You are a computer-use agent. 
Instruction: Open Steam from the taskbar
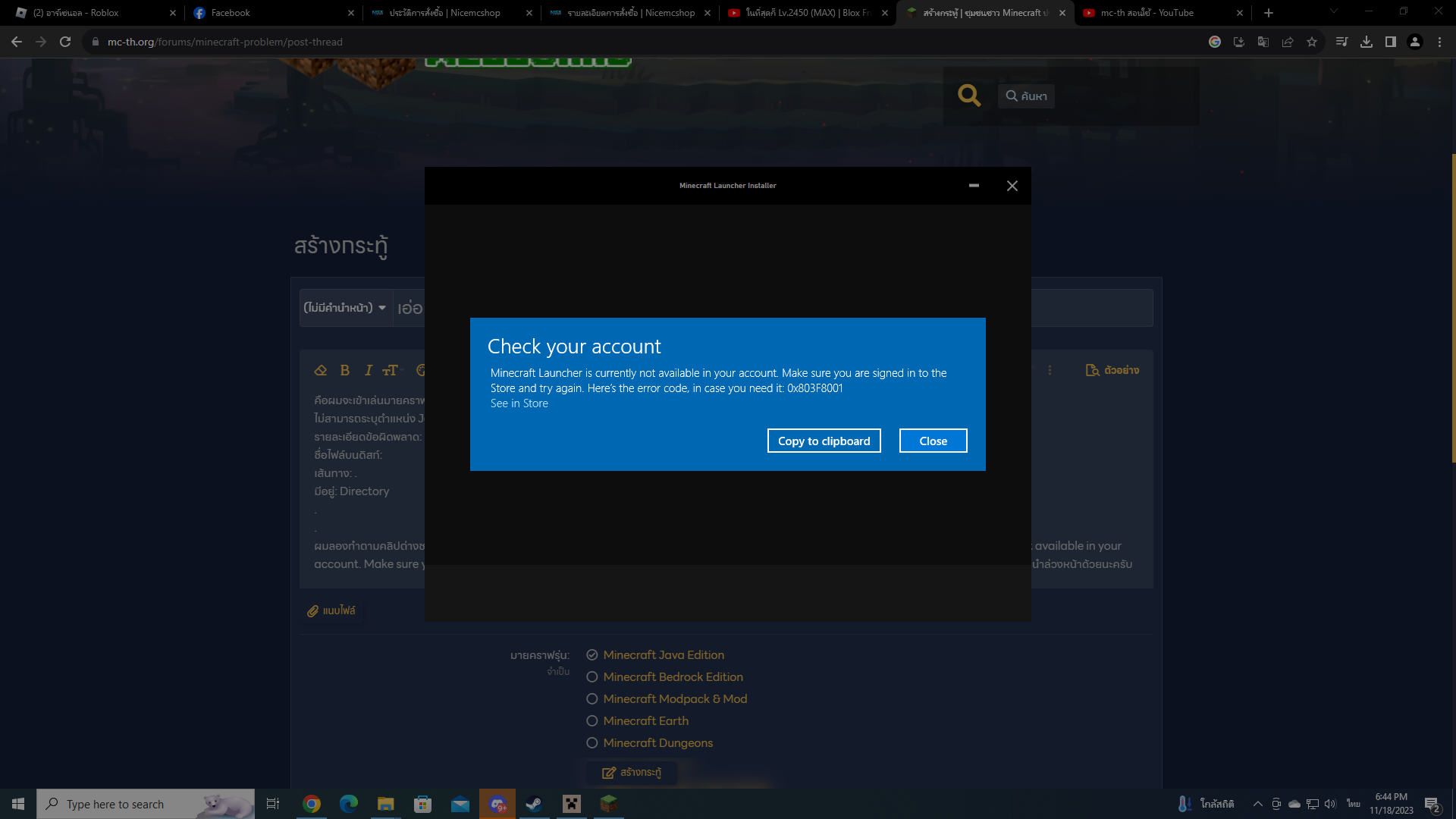[535, 804]
